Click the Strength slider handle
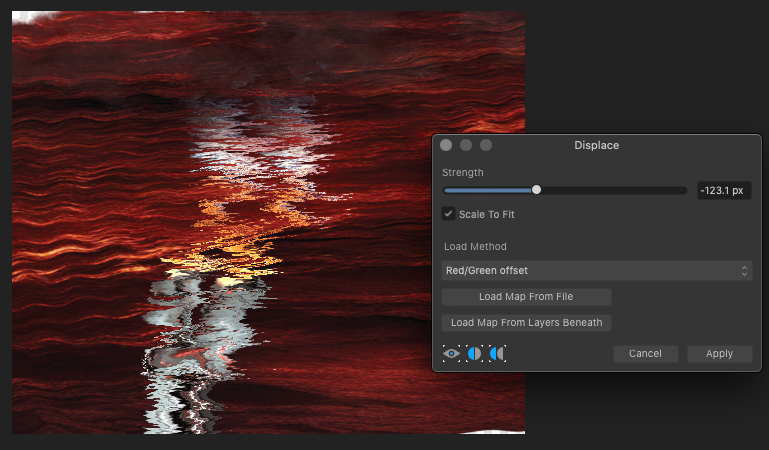769x450 pixels. (x=537, y=190)
